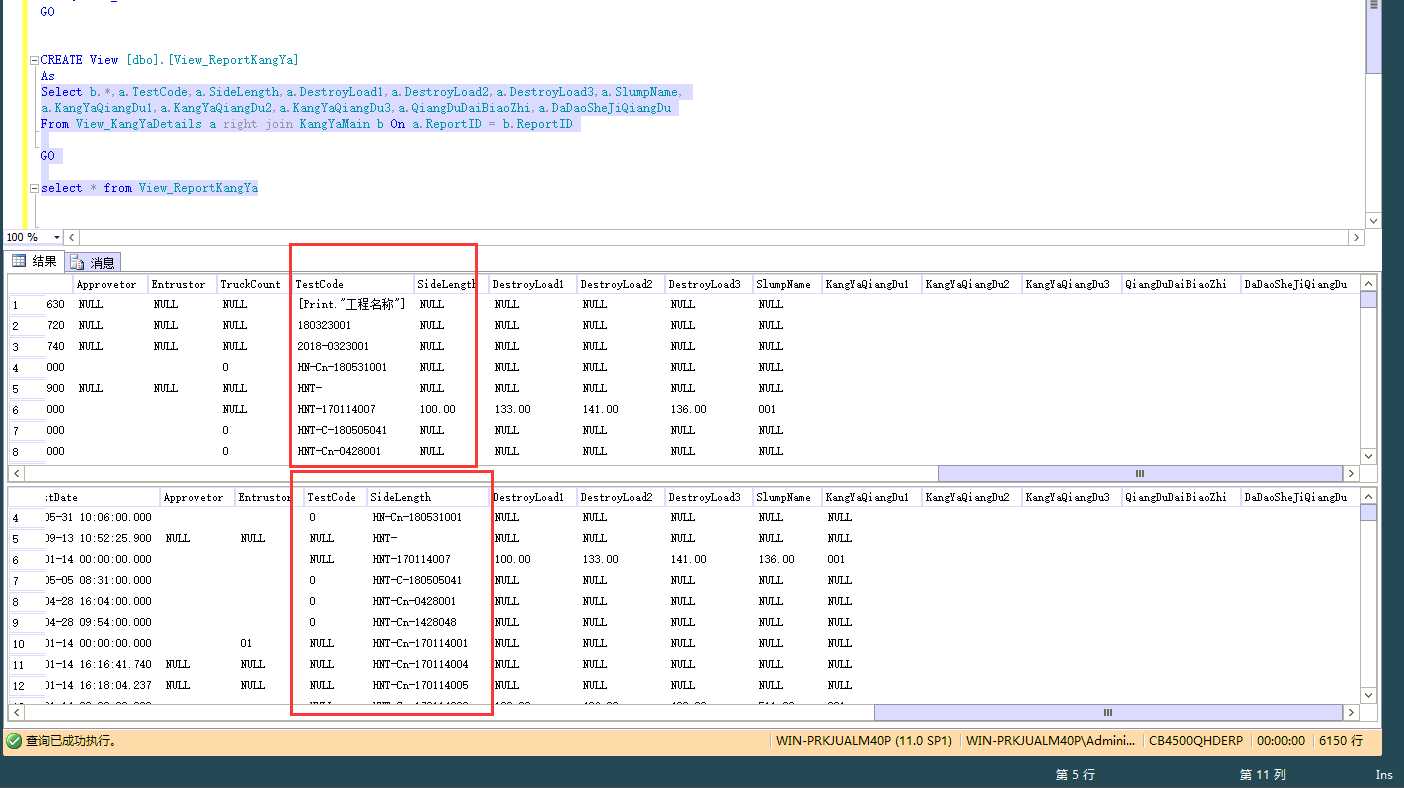Image resolution: width=1404 pixels, height=788 pixels.
Task: Select Approvetor column header in first result grid
Action: pyautogui.click(x=111, y=284)
